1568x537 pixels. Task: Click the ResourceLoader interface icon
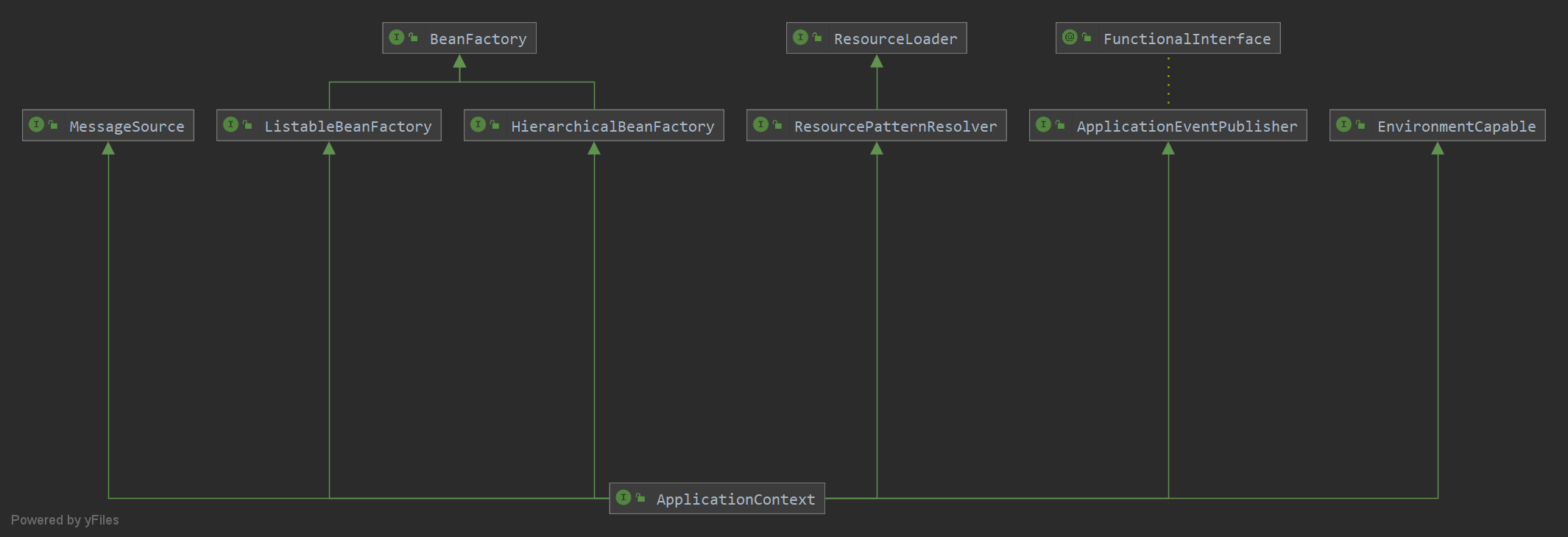pyautogui.click(x=801, y=37)
